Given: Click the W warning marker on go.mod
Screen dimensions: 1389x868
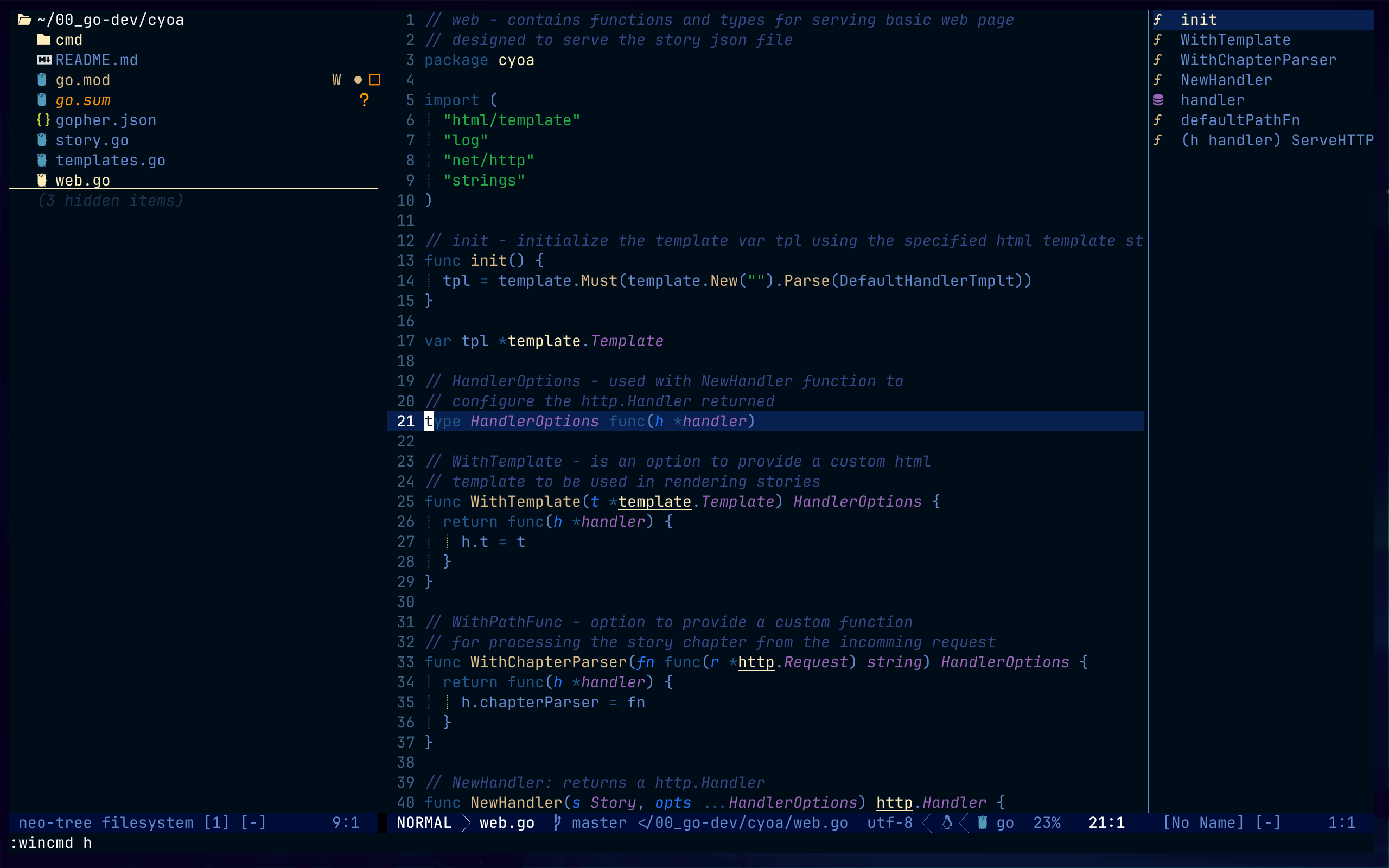Looking at the screenshot, I should (x=337, y=80).
